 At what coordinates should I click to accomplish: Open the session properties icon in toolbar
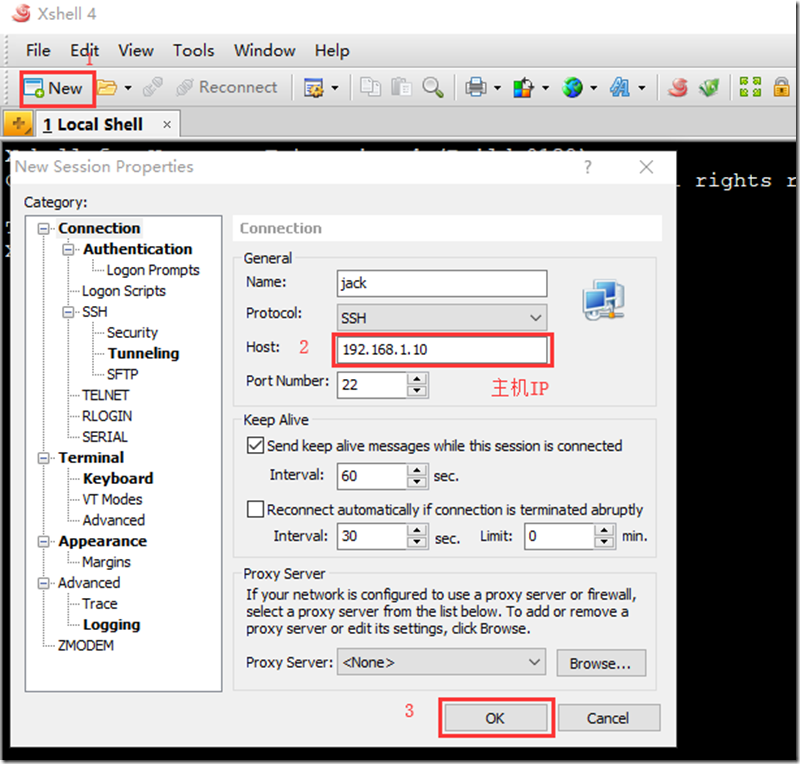pyautogui.click(x=313, y=88)
